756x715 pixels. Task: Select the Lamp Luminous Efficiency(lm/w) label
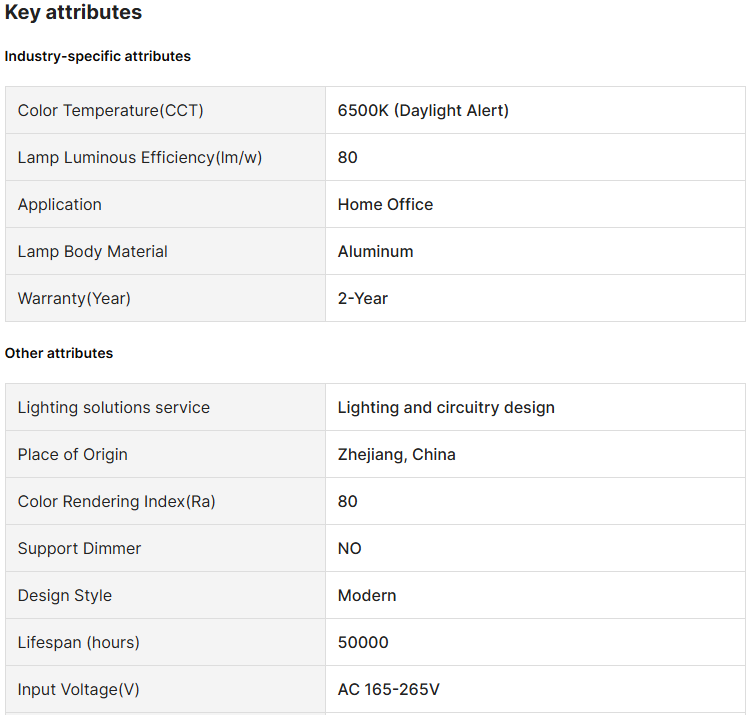point(140,157)
